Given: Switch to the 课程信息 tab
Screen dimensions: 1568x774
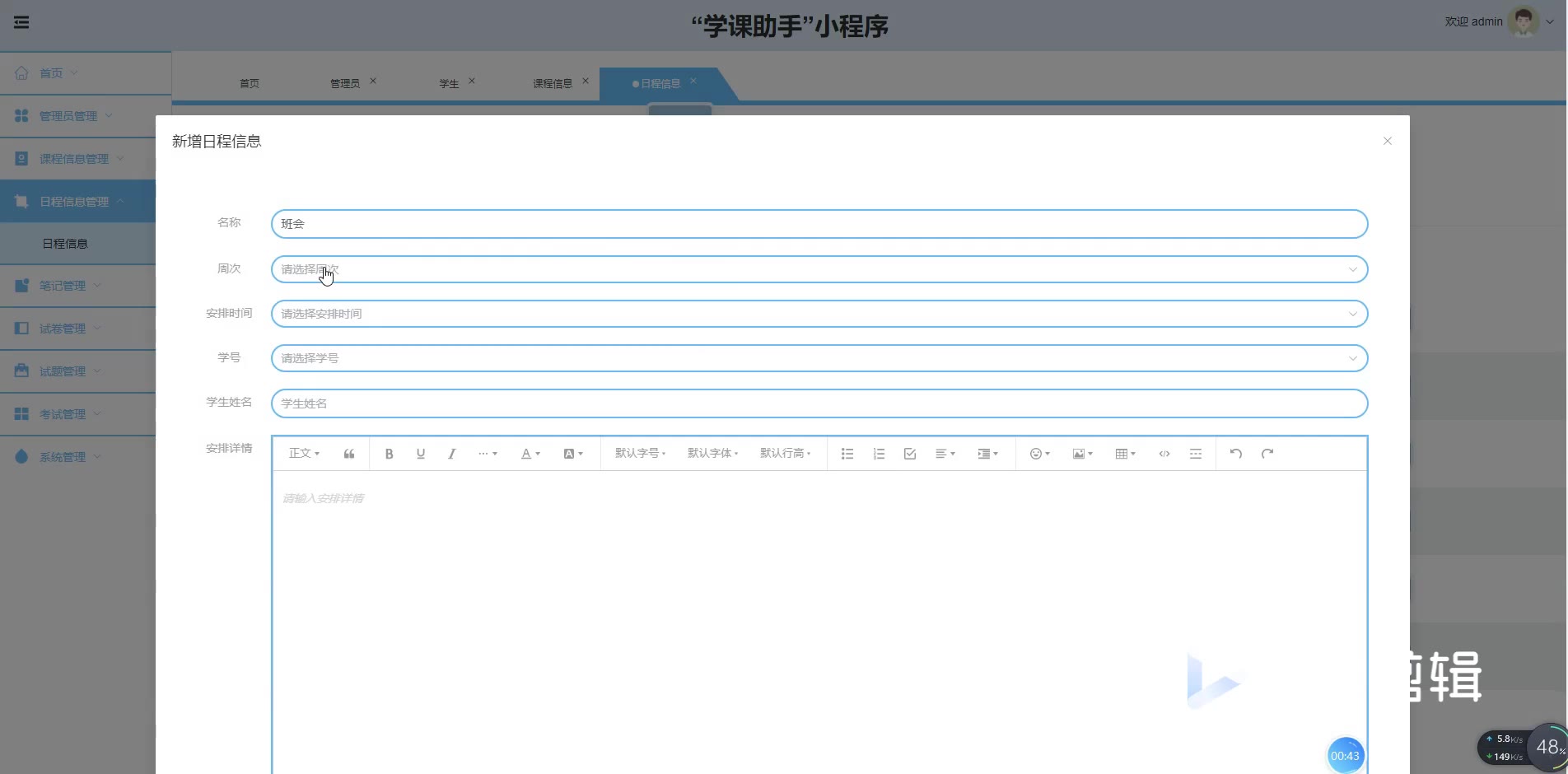Looking at the screenshot, I should [x=553, y=84].
